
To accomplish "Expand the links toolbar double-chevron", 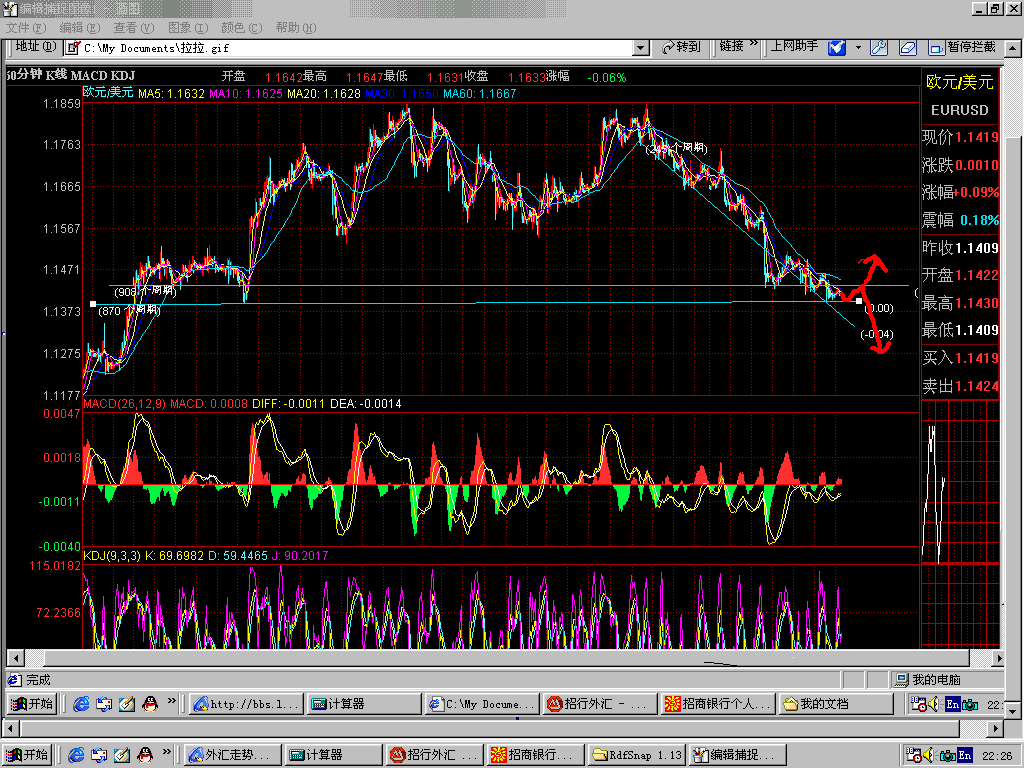I will pos(754,43).
